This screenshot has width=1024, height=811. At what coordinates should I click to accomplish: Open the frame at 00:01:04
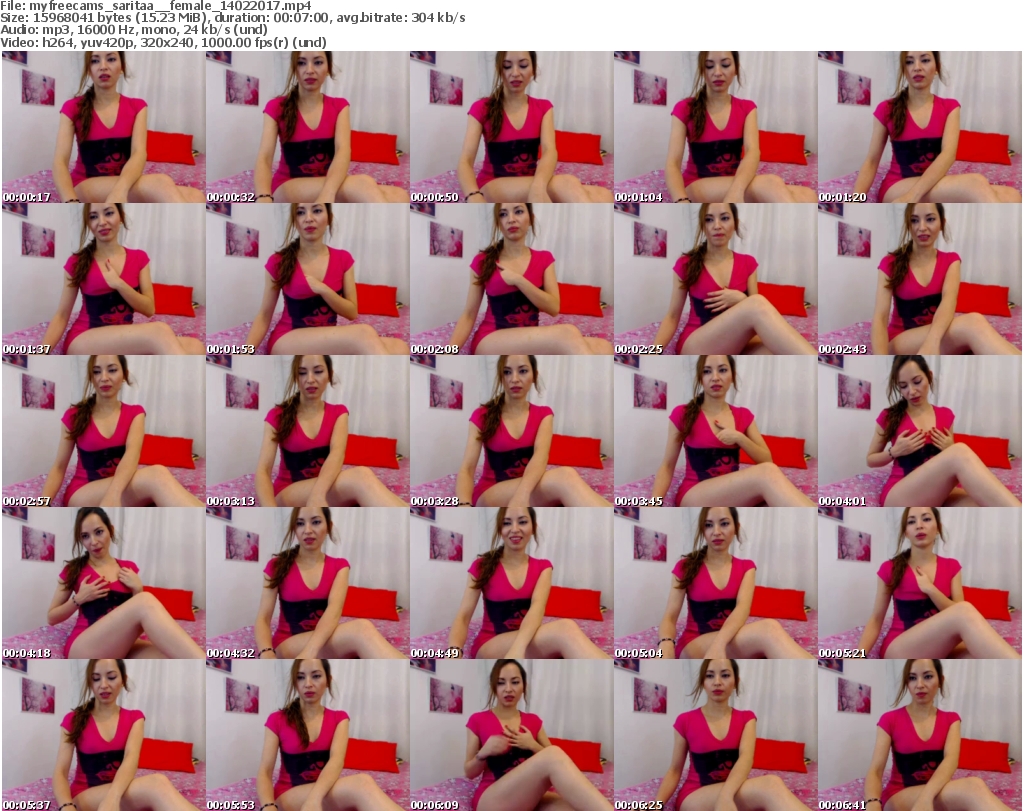coord(715,127)
